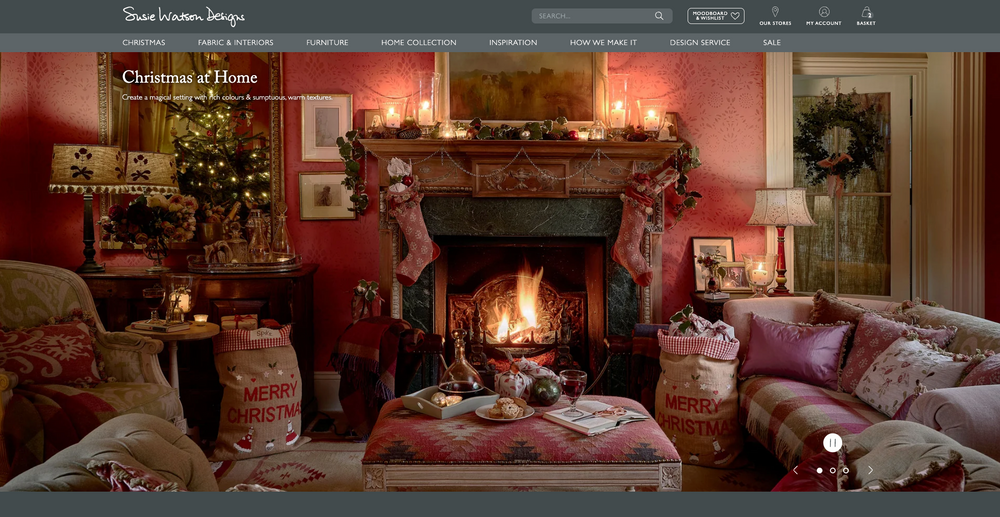The image size is (1000, 517).
Task: Visit the How We Make It page
Action: 603,43
